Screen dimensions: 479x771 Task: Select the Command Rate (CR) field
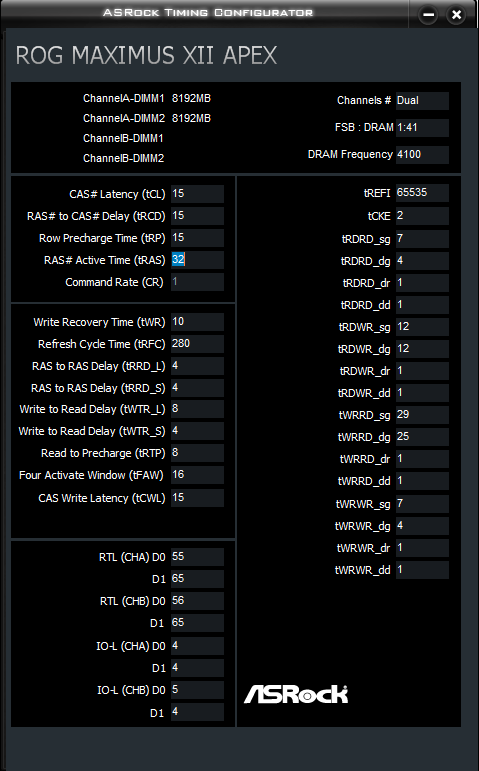pyautogui.click(x=197, y=282)
